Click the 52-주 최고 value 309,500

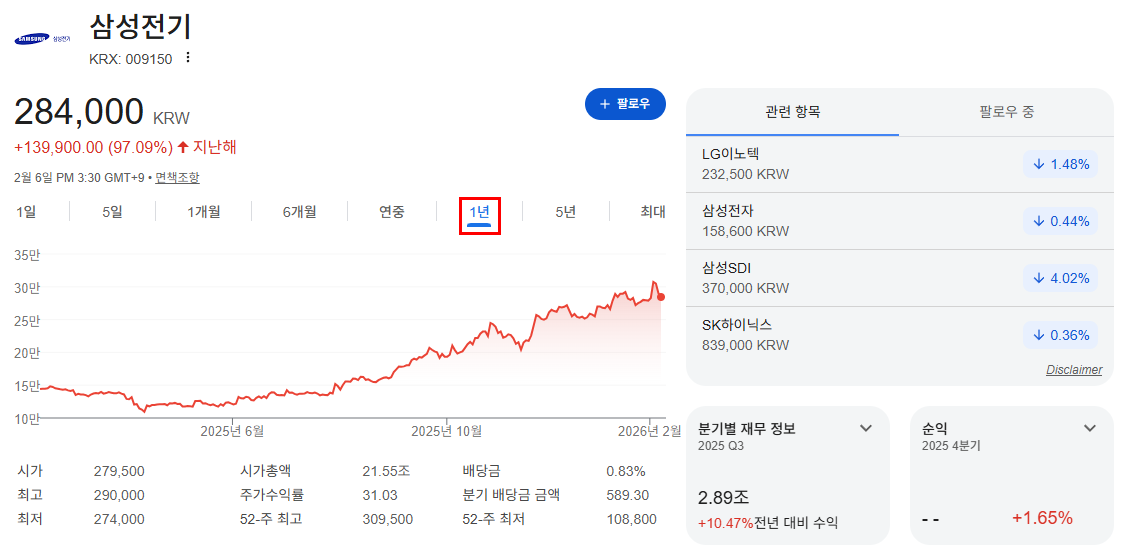click(x=387, y=519)
